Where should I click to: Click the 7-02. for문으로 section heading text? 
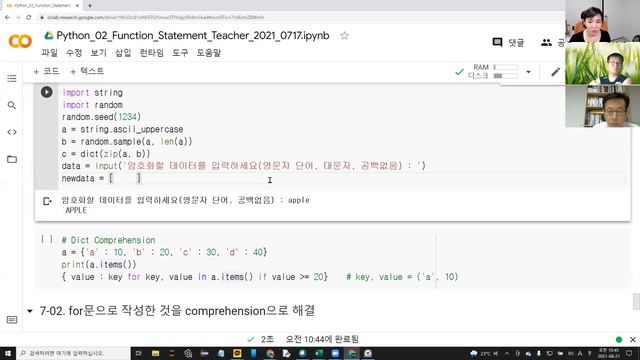click(x=177, y=311)
